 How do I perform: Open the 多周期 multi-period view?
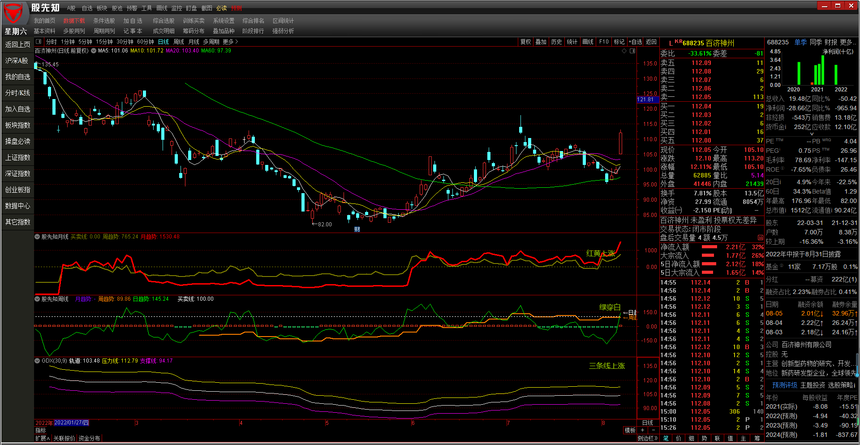tap(211, 42)
